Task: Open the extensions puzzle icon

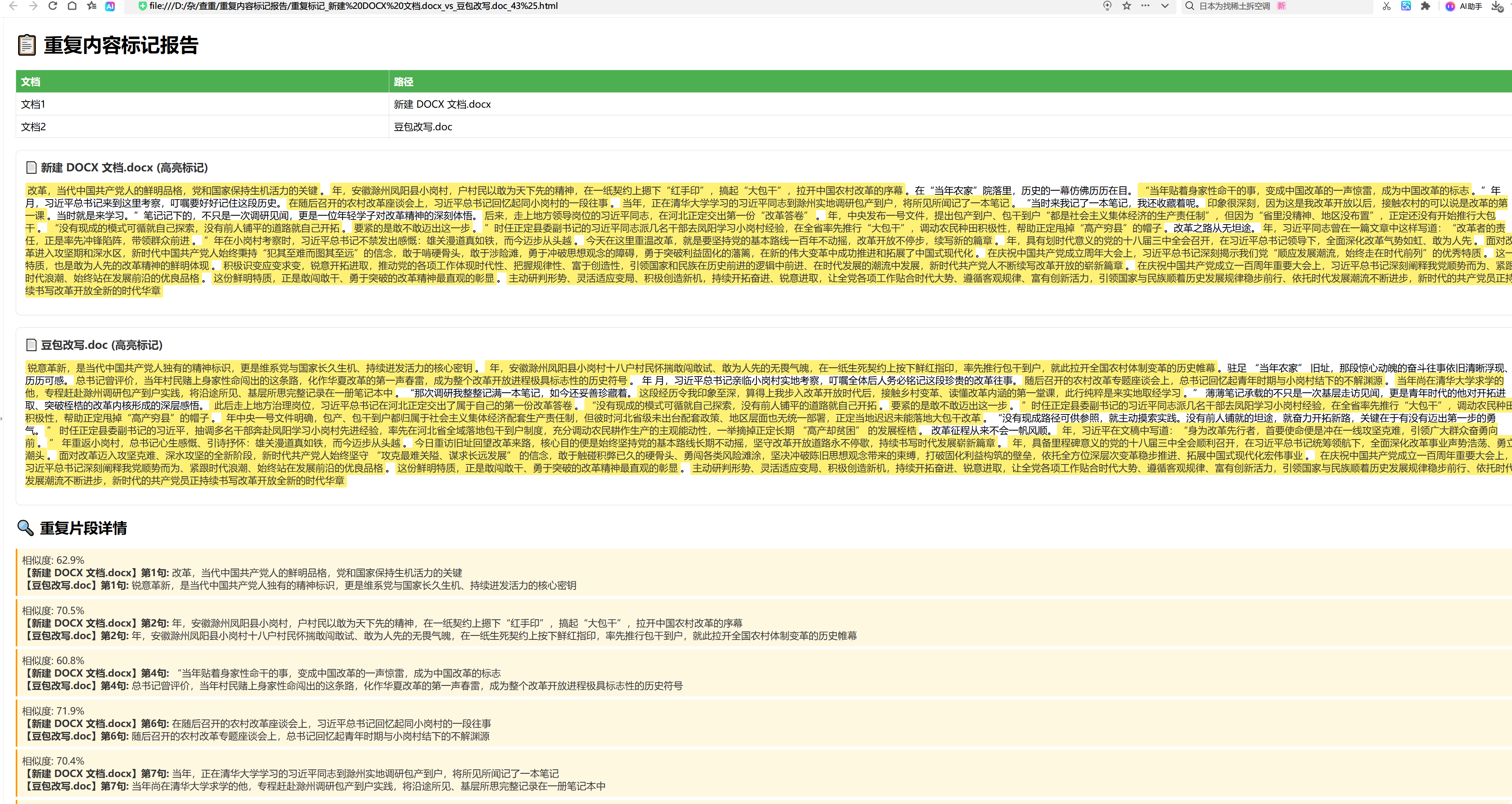Action: [1425, 6]
